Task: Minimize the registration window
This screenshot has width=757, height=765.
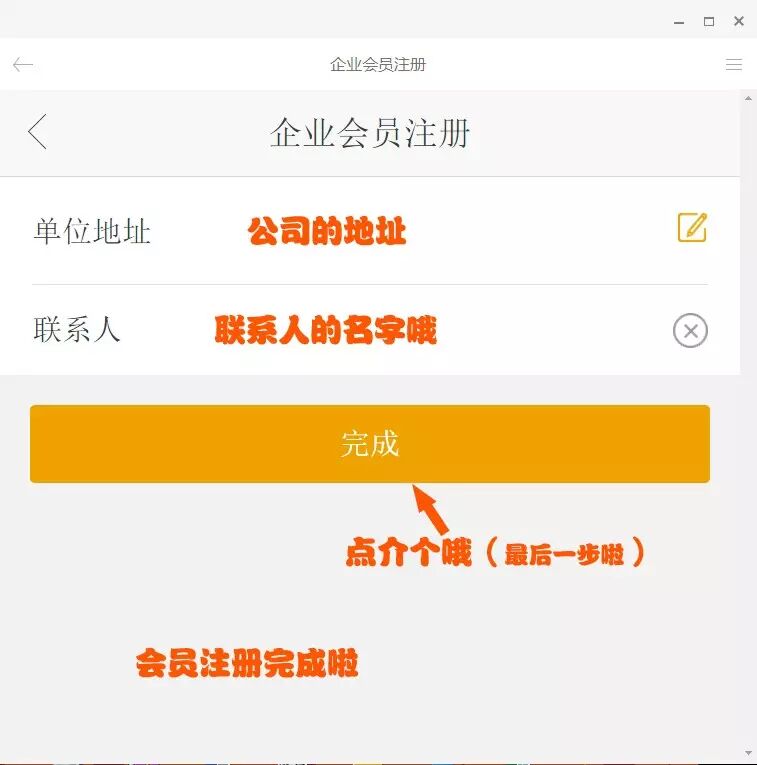Action: tap(679, 22)
